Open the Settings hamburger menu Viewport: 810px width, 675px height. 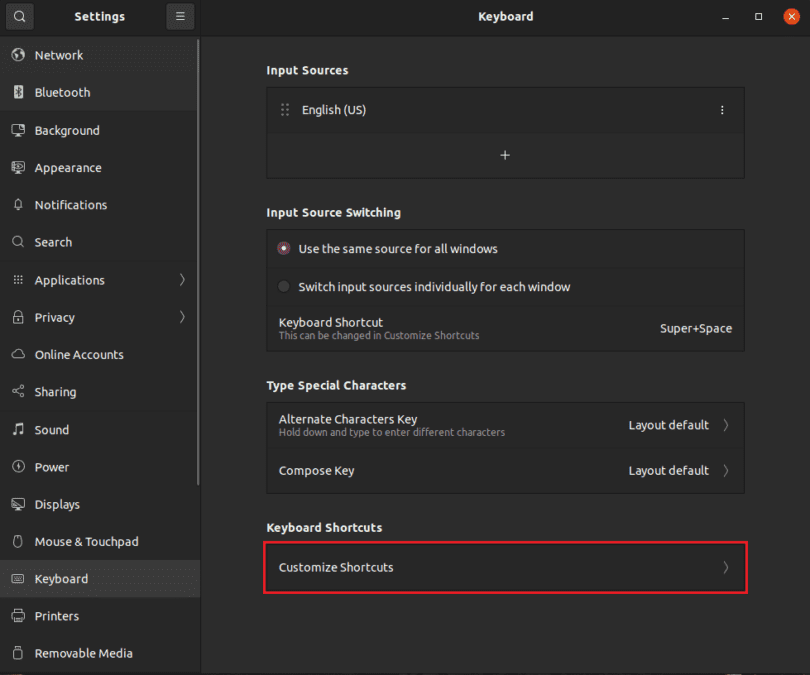click(x=180, y=16)
